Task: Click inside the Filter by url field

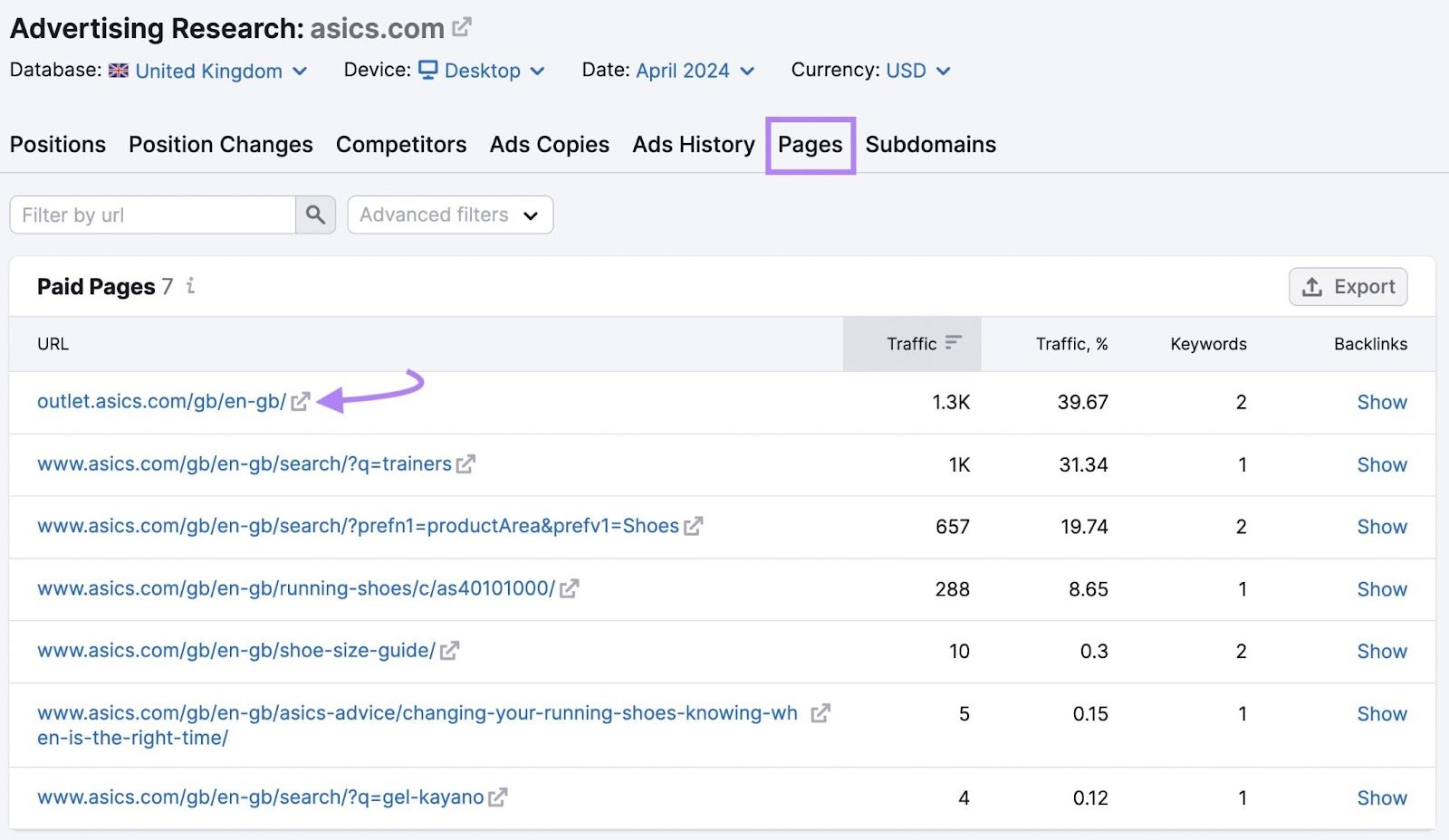Action: coord(149,215)
